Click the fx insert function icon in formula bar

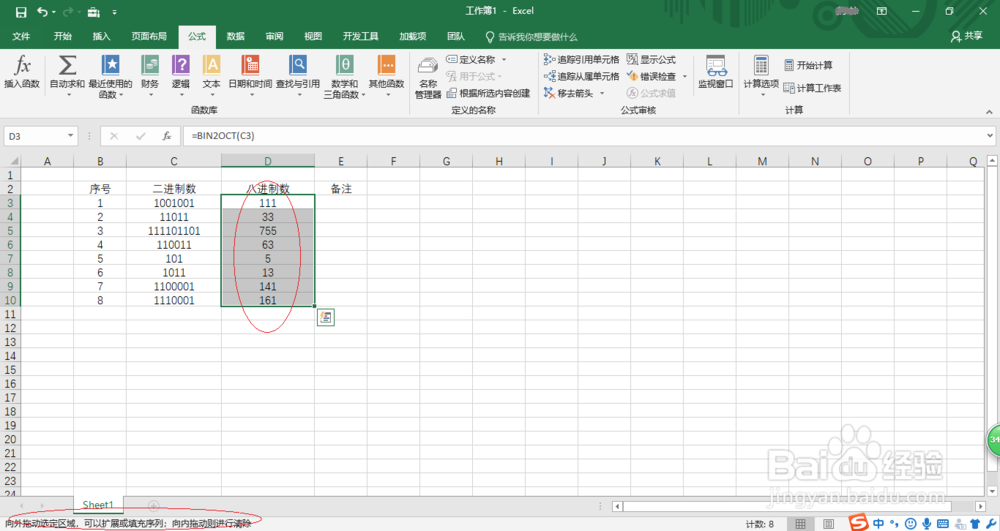point(166,136)
